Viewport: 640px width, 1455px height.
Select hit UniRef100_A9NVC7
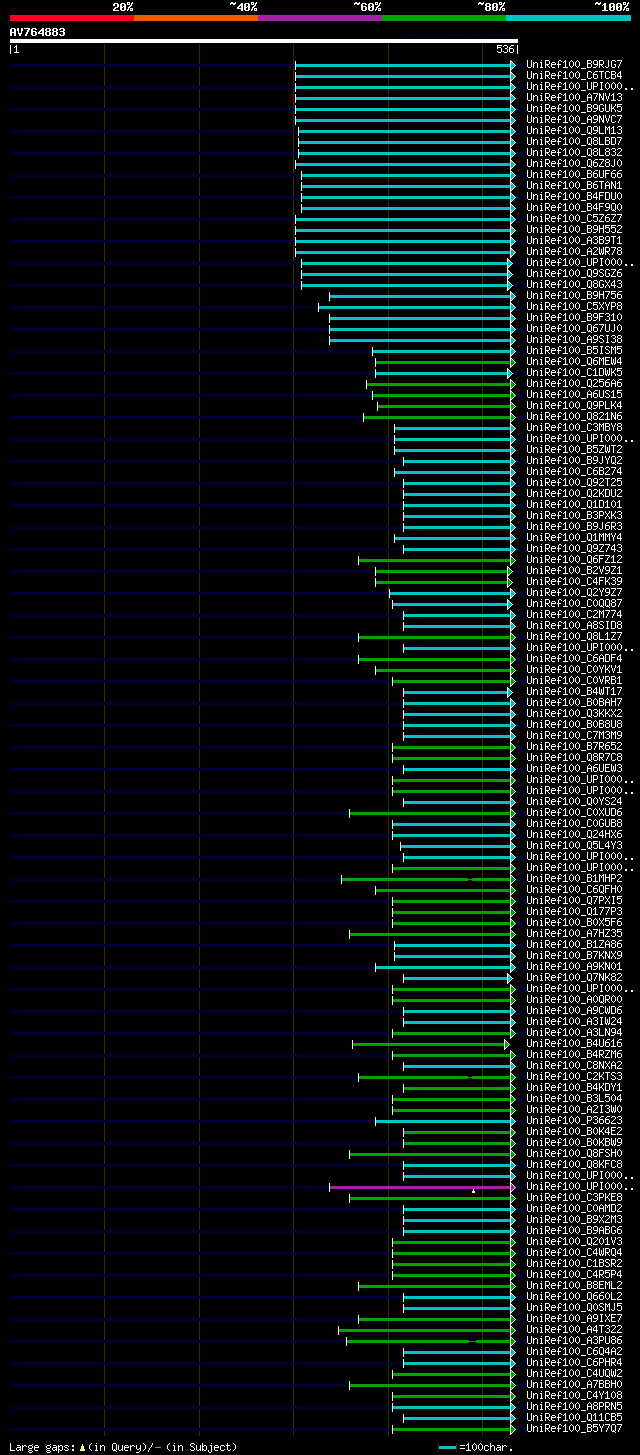pyautogui.click(x=574, y=119)
